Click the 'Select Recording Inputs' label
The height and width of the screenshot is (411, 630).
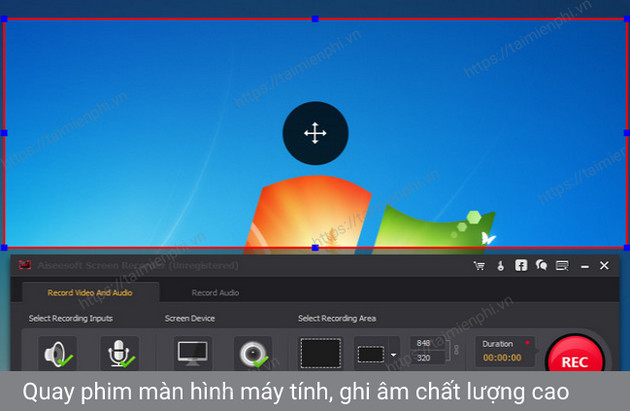[x=71, y=318]
